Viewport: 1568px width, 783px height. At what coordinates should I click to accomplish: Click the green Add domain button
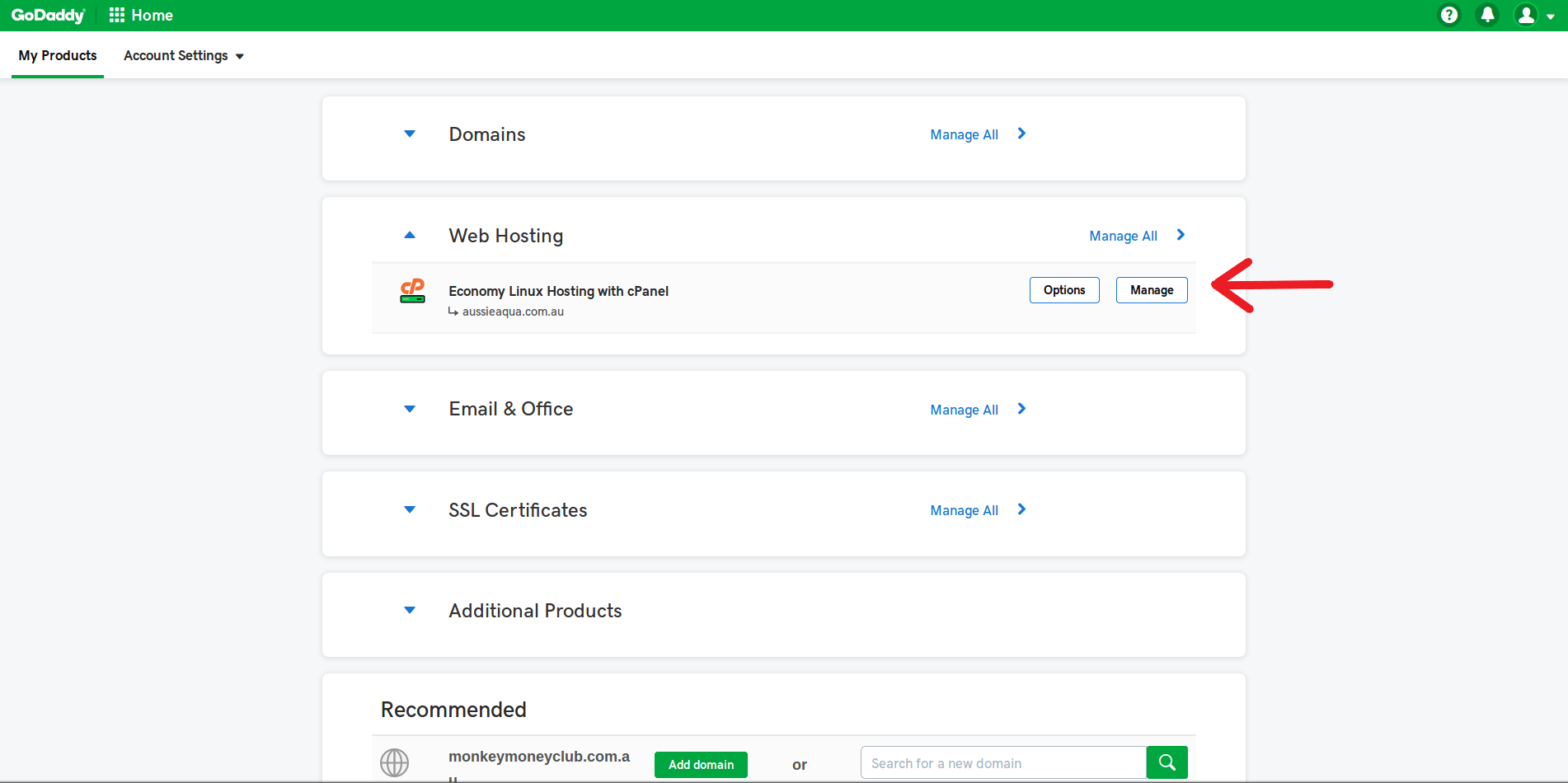(701, 765)
